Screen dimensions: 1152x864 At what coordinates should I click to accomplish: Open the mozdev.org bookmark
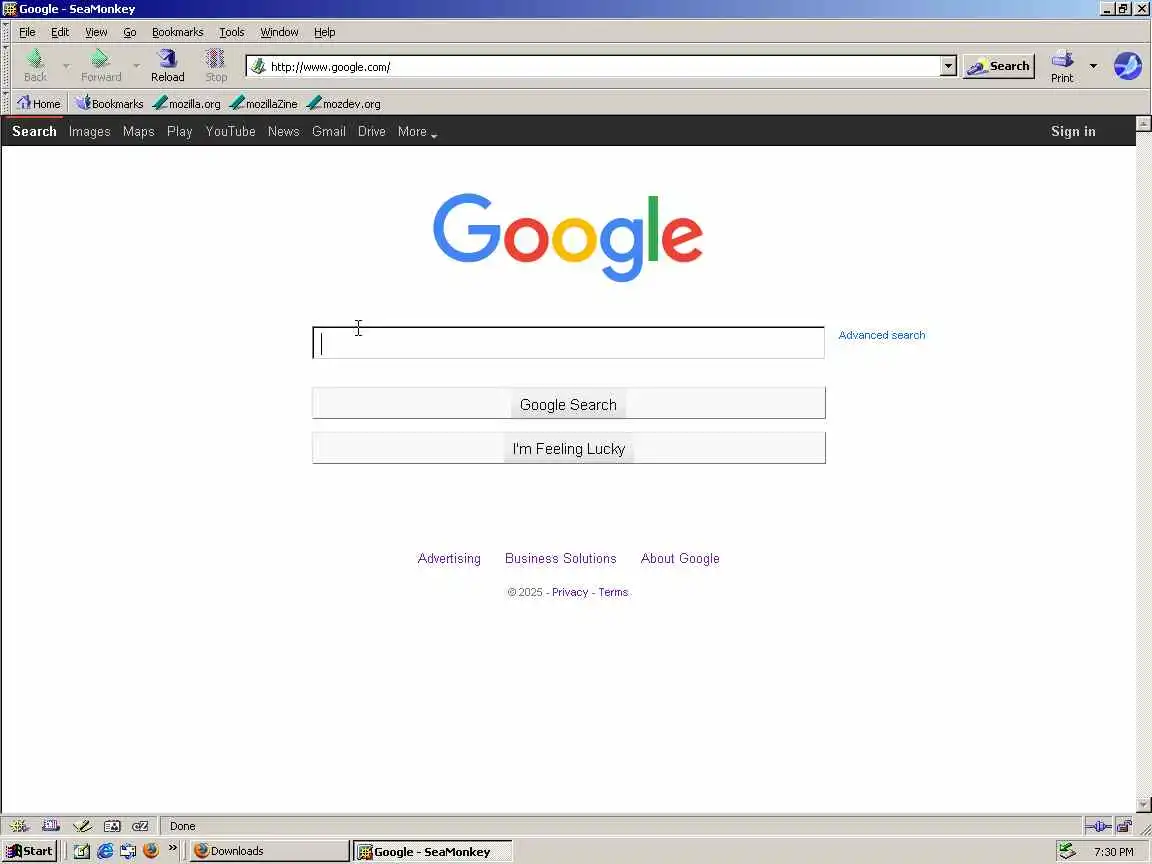coord(344,104)
